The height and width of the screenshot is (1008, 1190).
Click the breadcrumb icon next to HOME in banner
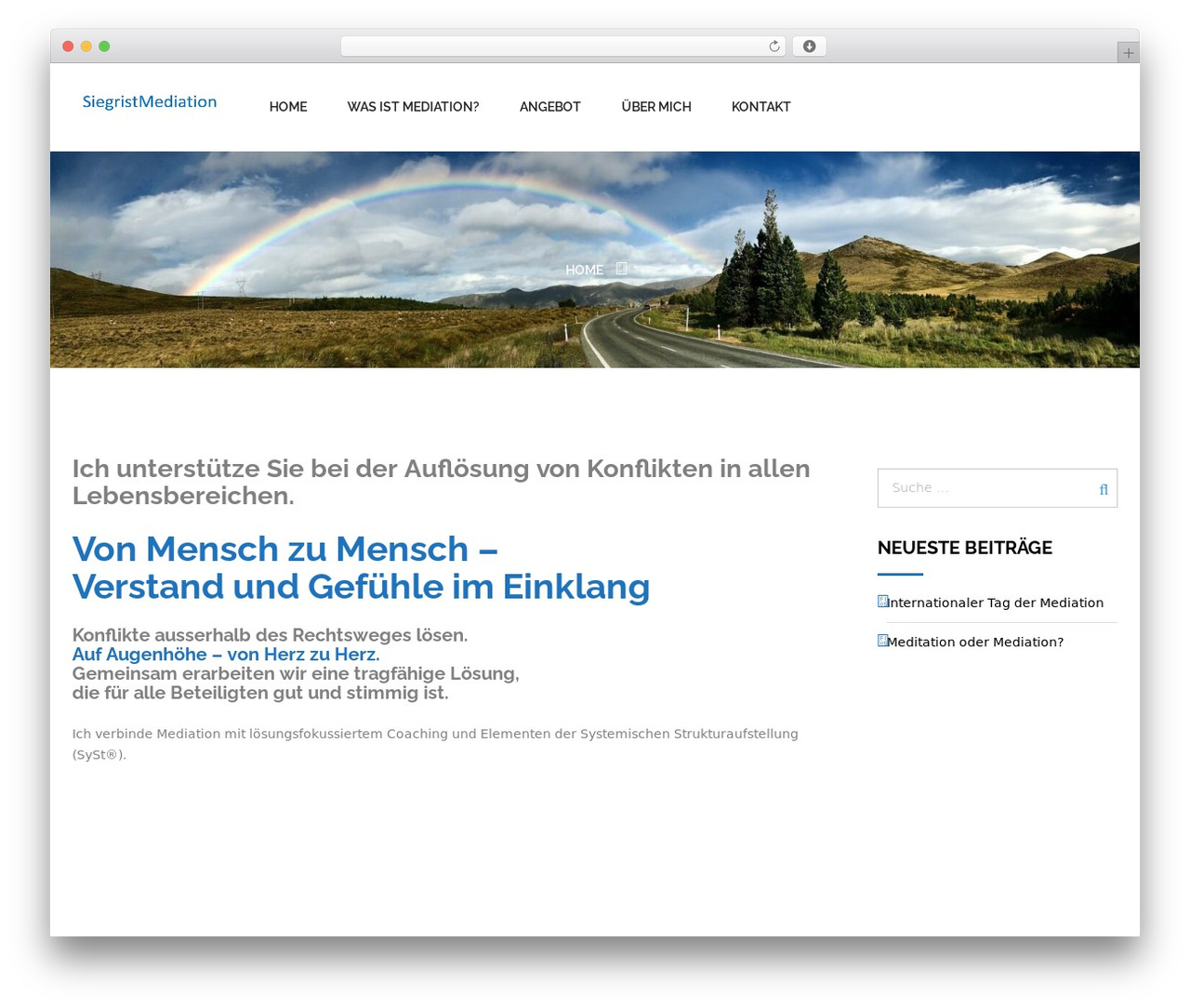(x=622, y=269)
